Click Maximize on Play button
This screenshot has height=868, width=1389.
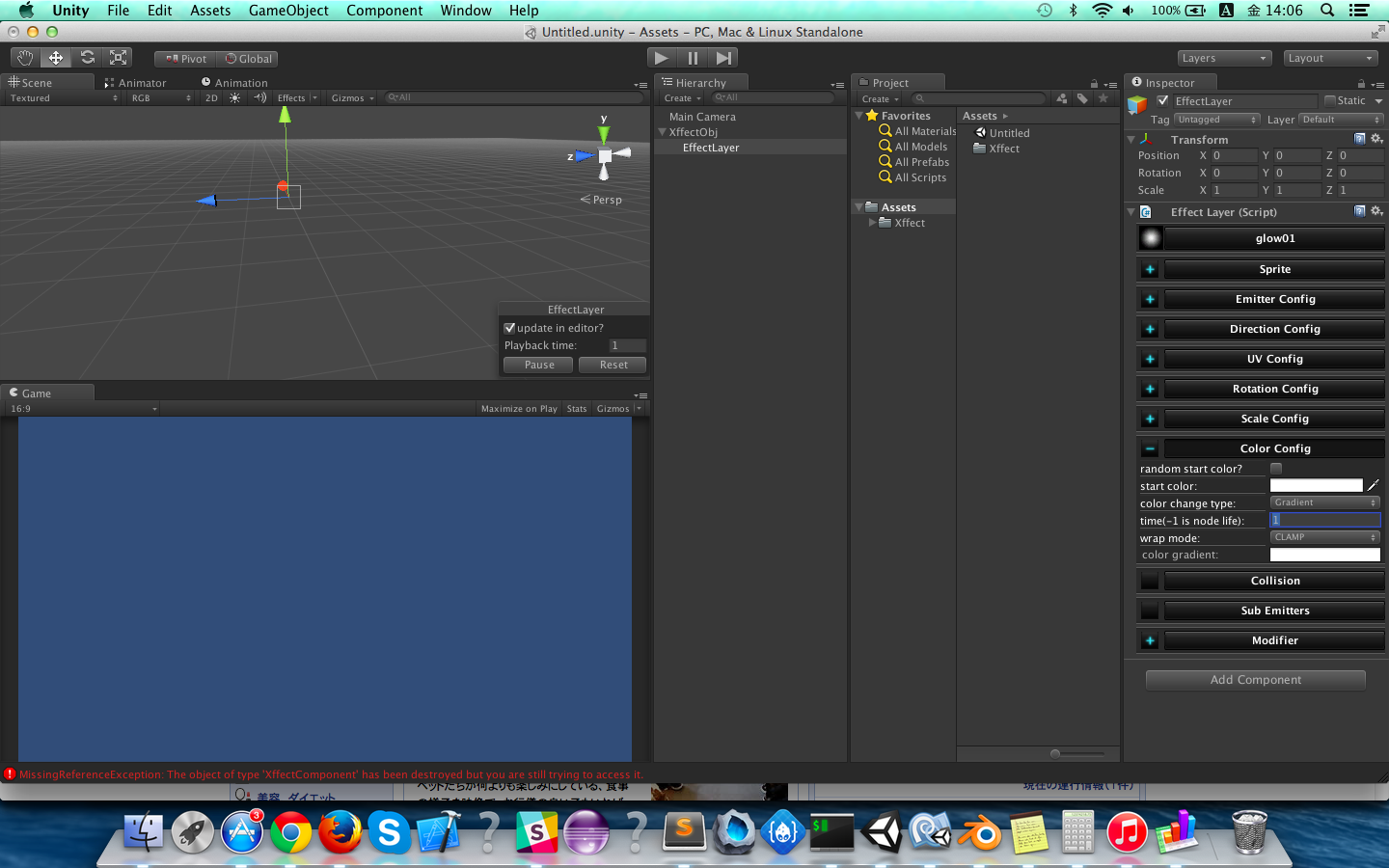coord(519,409)
